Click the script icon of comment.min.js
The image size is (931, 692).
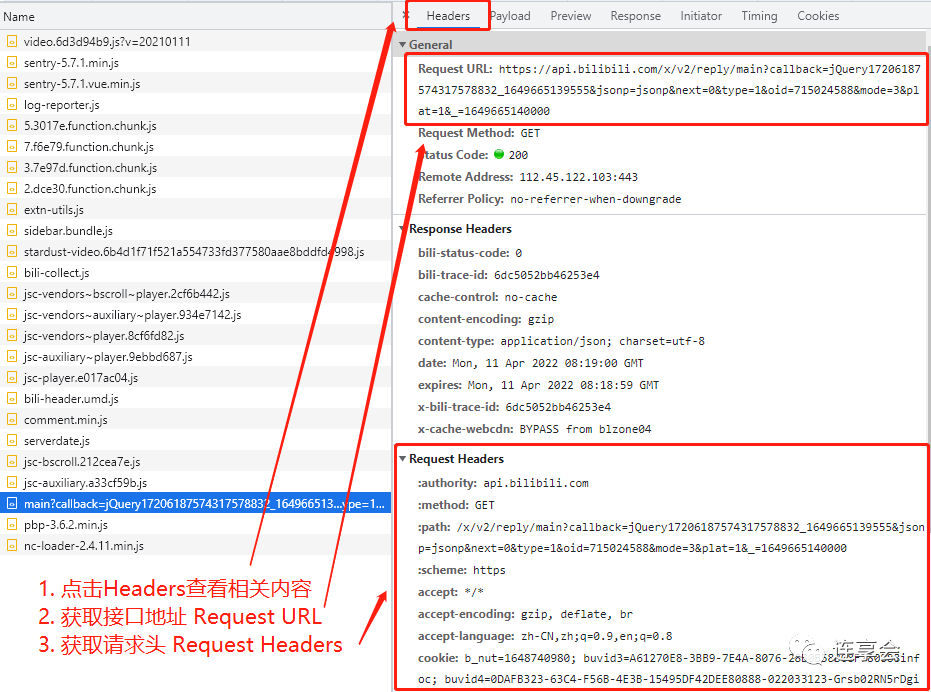(x=11, y=420)
